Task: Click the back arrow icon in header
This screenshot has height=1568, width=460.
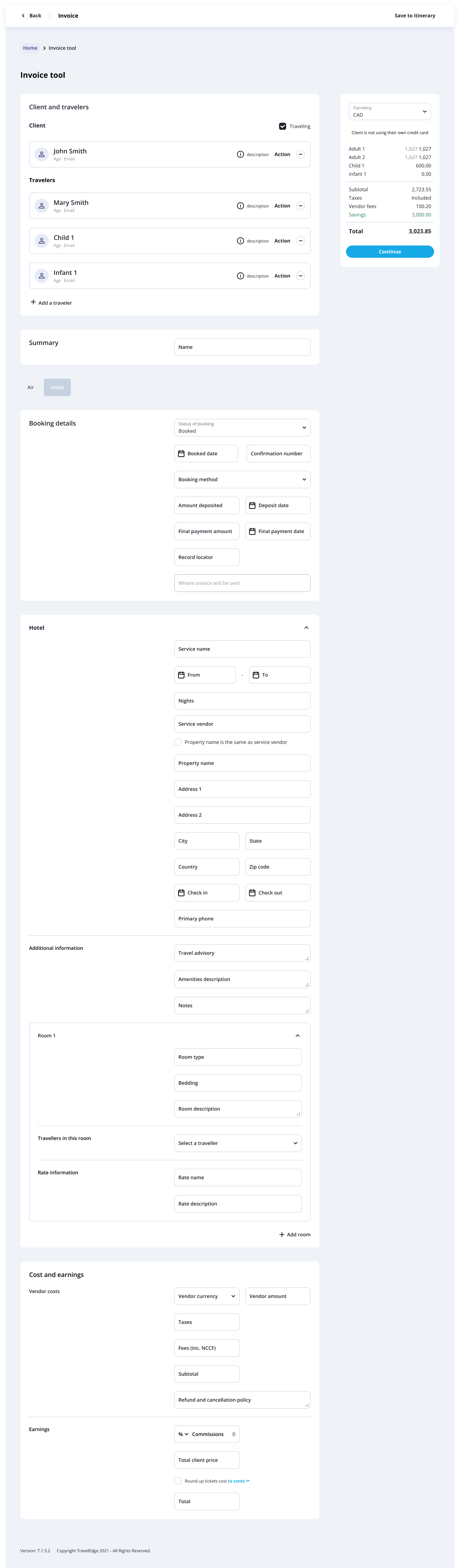Action: point(23,16)
